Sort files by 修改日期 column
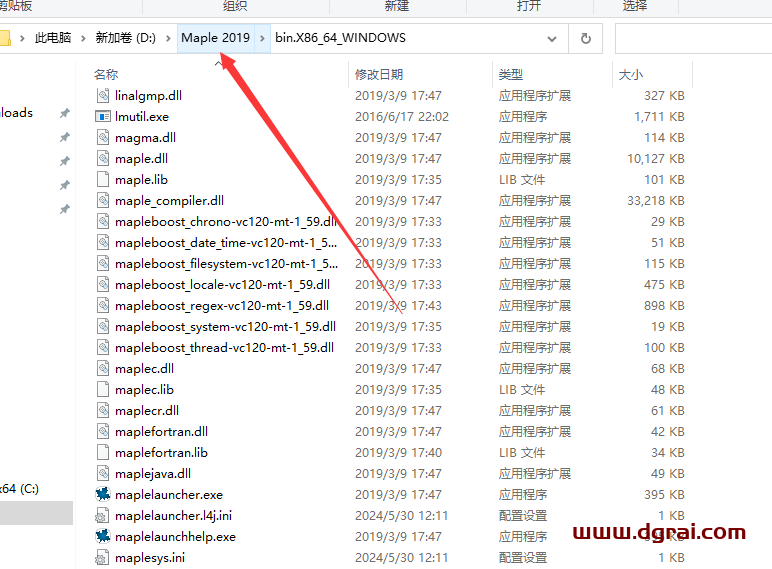Screen dimensions: 772x569 [379, 75]
